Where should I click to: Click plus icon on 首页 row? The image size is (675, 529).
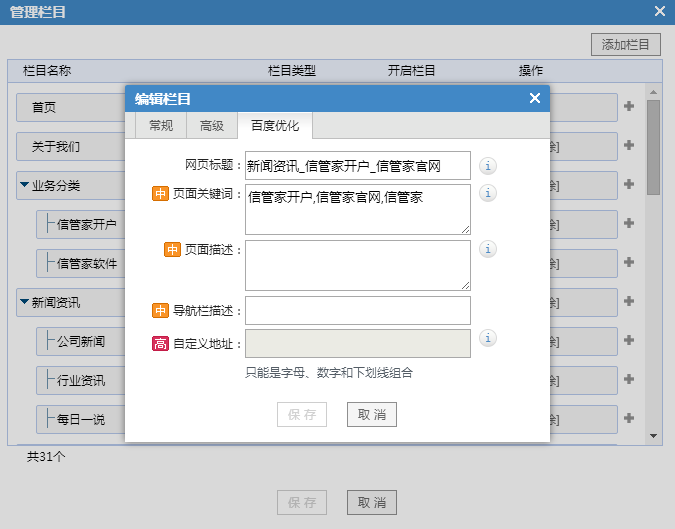[629, 107]
